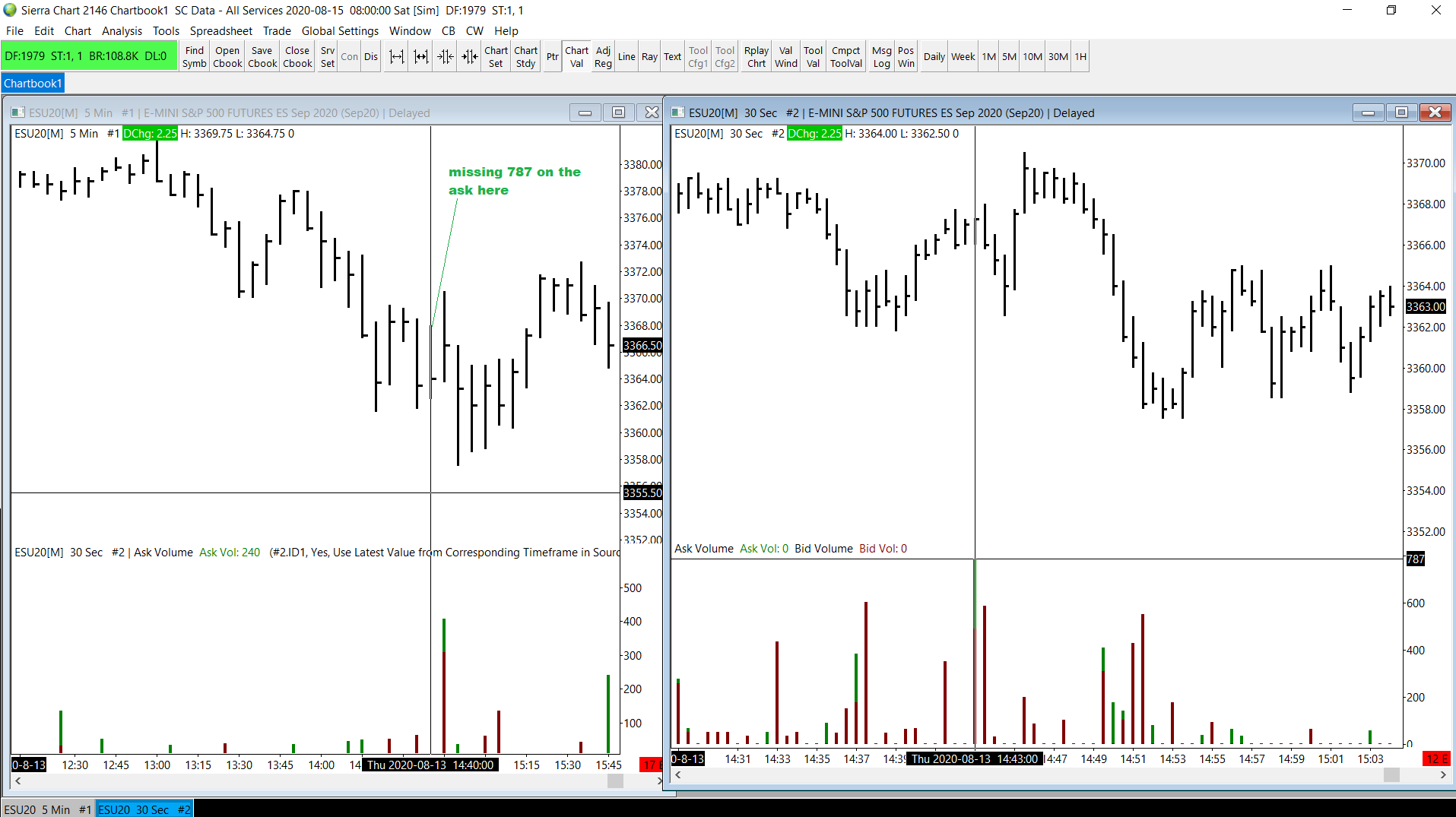Open Srv Set server settings

point(328,57)
